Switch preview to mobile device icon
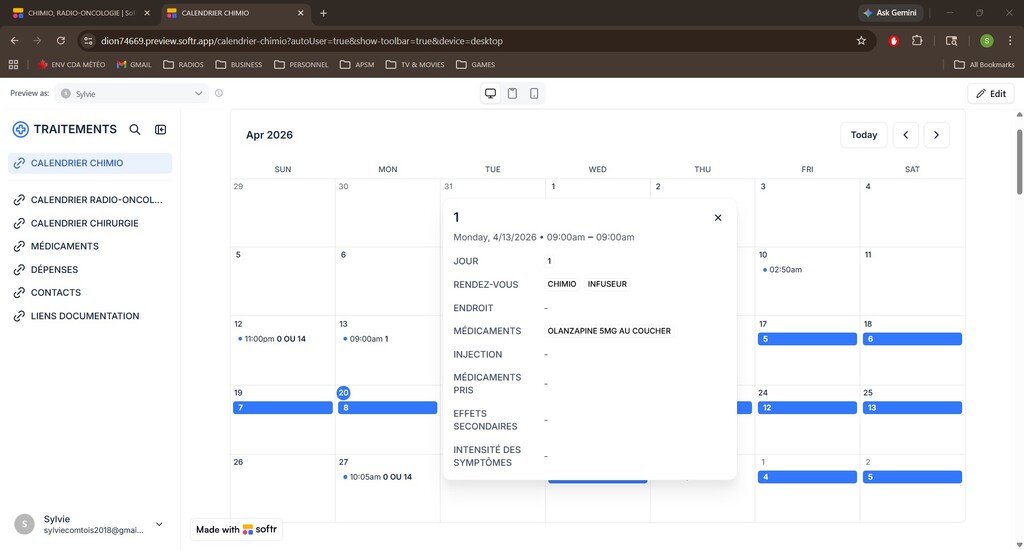The width and height of the screenshot is (1024, 550). 534,93
